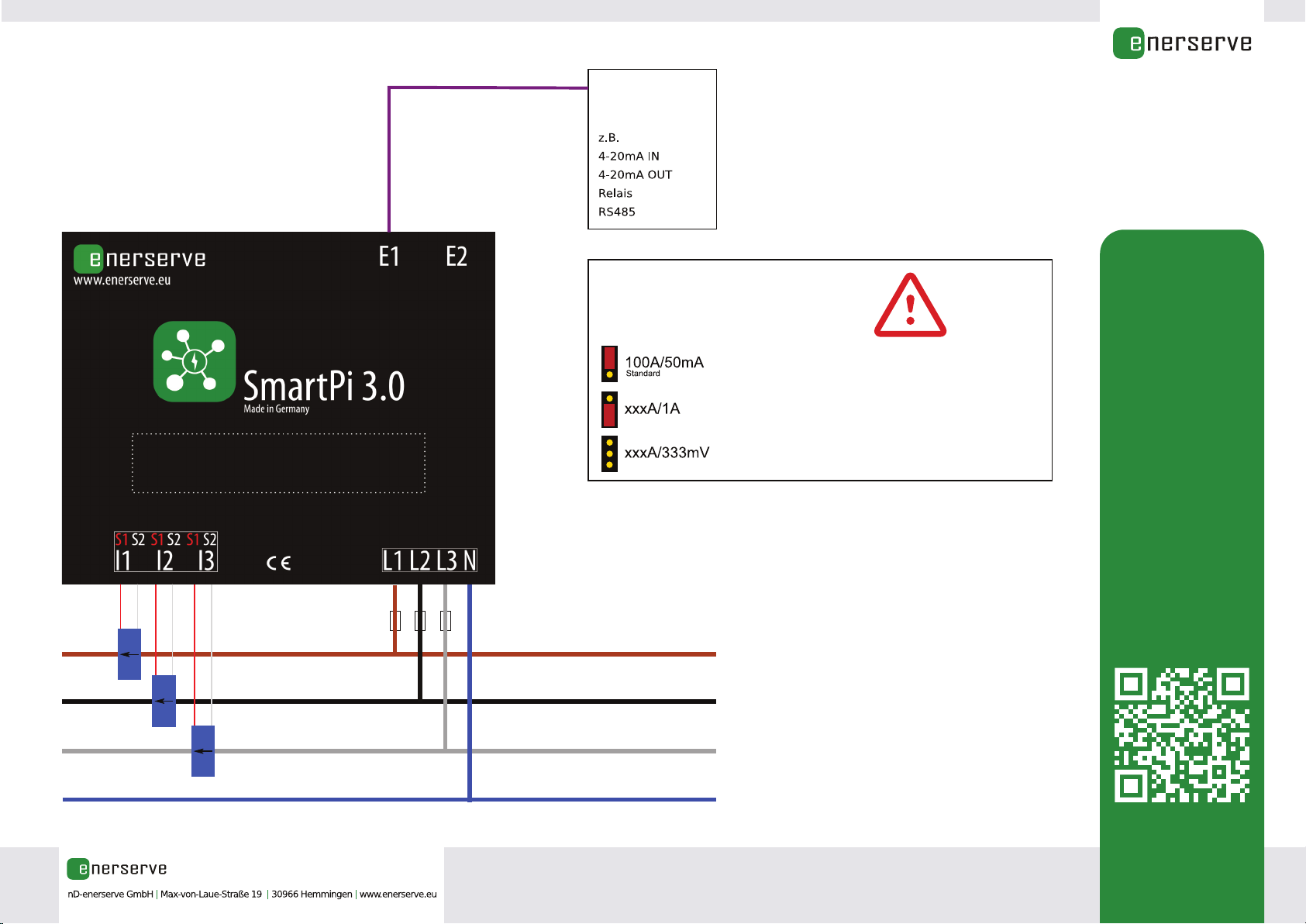The width and height of the screenshot is (1306, 924).
Task: Scan-click the QR code on green sidebar
Action: point(1181,735)
